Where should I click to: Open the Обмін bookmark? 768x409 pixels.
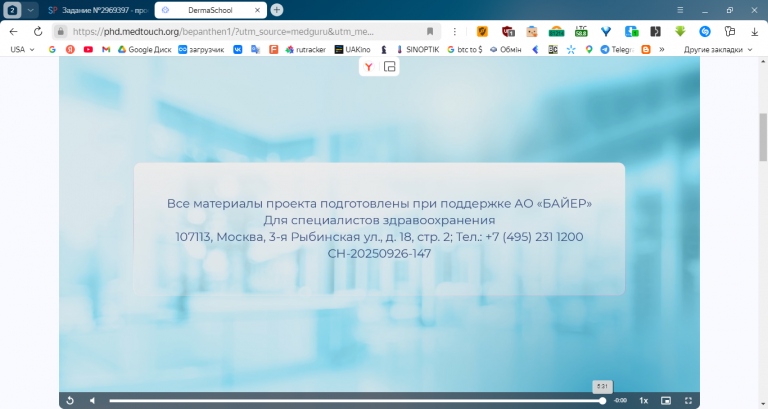(x=505, y=49)
